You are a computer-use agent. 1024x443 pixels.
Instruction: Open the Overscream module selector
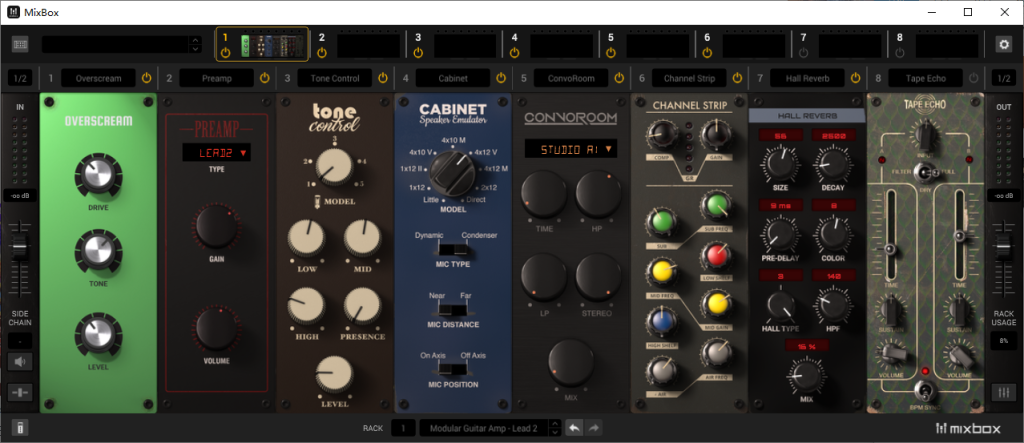pyautogui.click(x=99, y=78)
